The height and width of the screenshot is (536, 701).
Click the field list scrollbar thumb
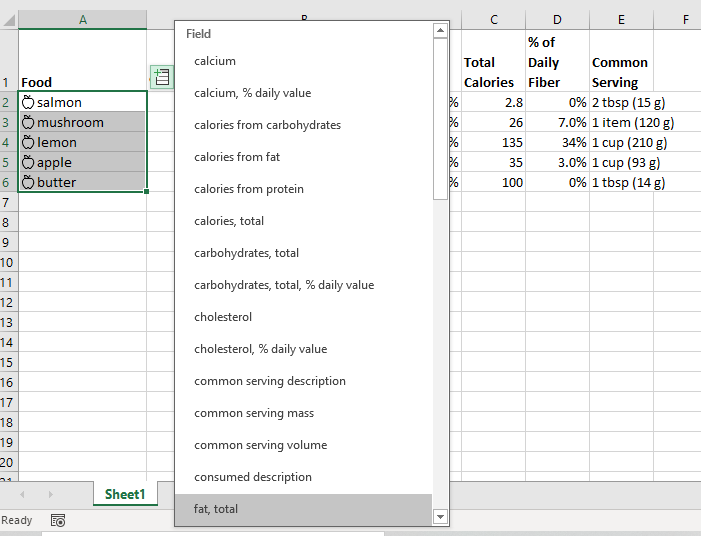(x=440, y=119)
